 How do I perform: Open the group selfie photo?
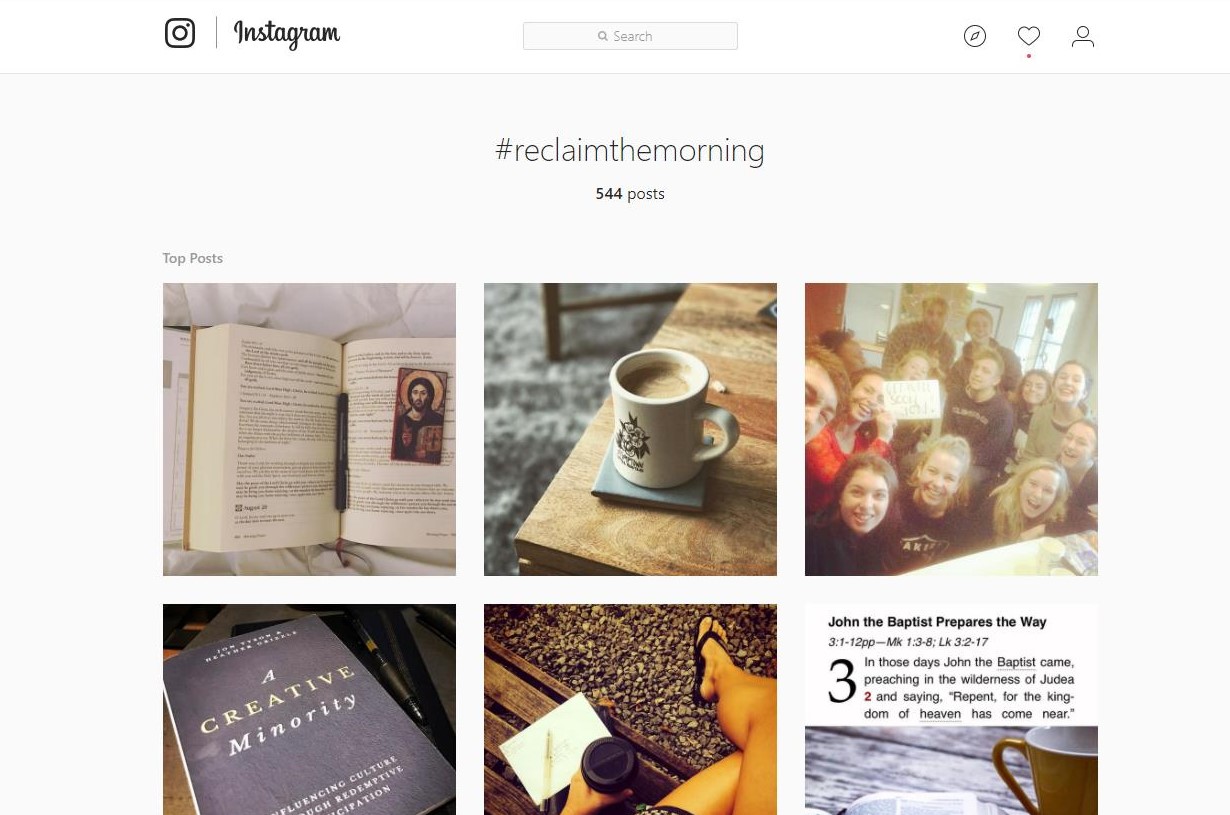(x=951, y=429)
